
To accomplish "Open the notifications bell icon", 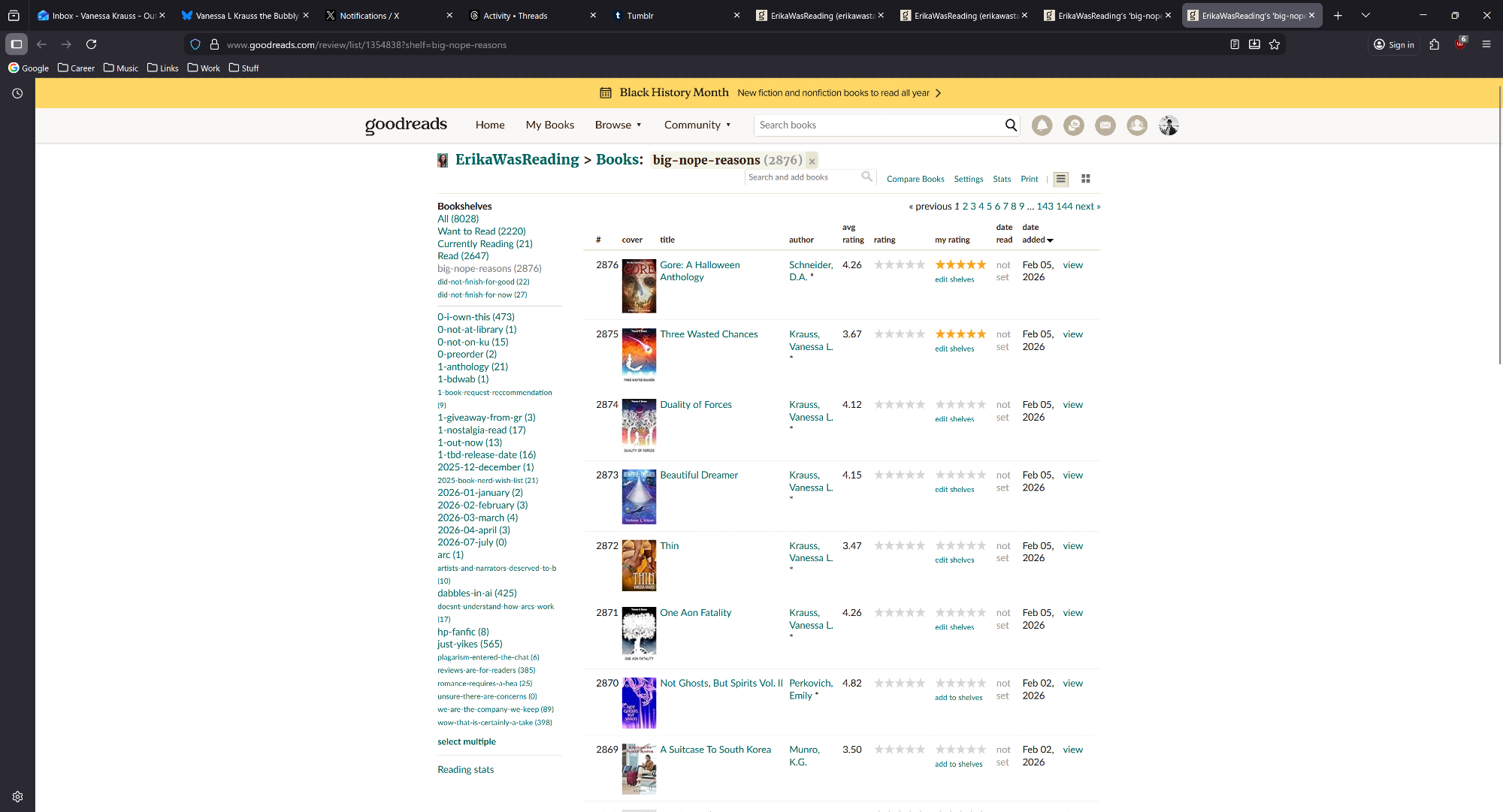I will [1042, 125].
